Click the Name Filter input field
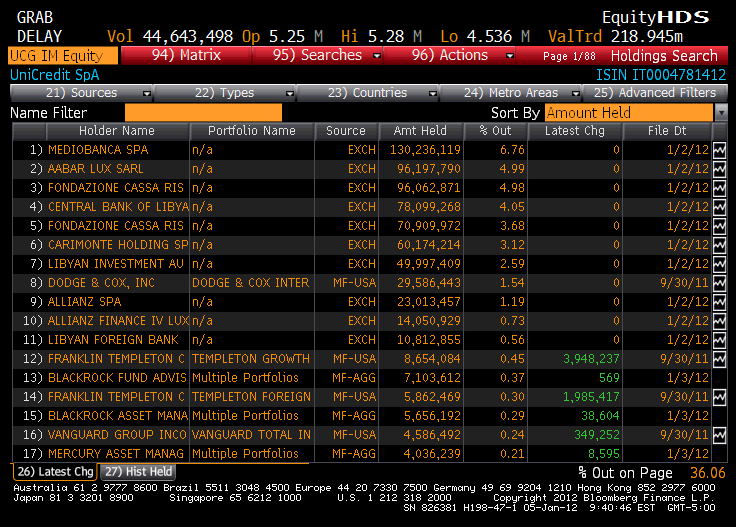736x527 pixels. click(x=203, y=113)
